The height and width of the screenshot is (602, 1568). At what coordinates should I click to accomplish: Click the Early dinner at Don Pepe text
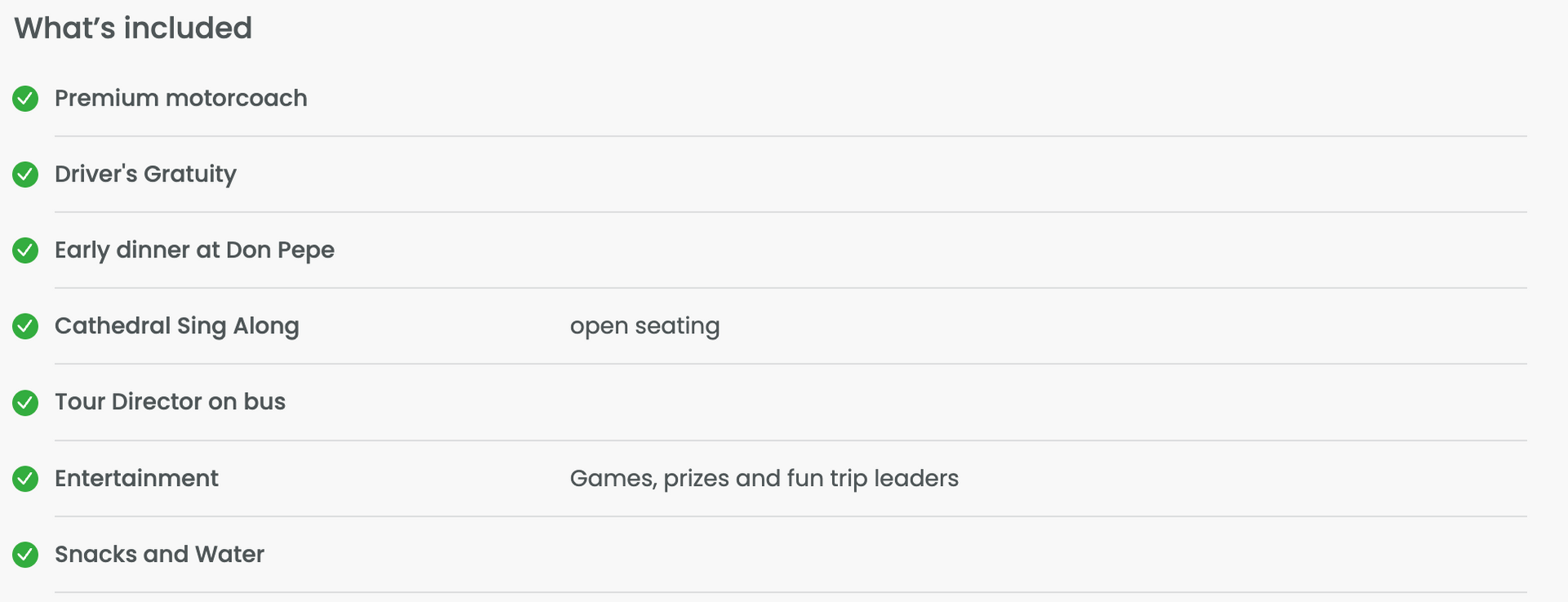(x=194, y=250)
